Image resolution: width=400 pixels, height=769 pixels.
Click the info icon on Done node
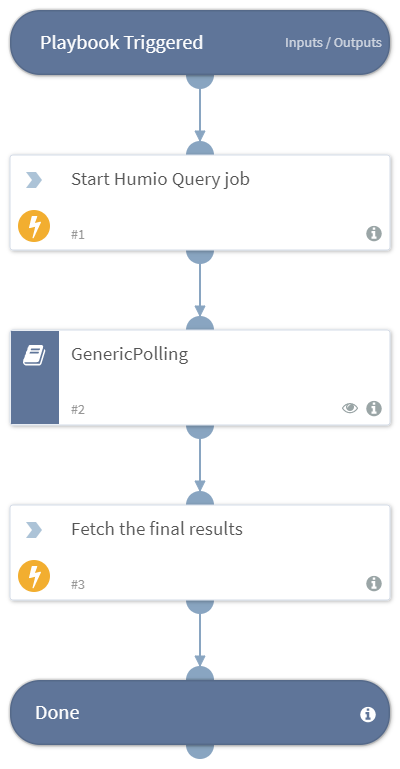(368, 714)
